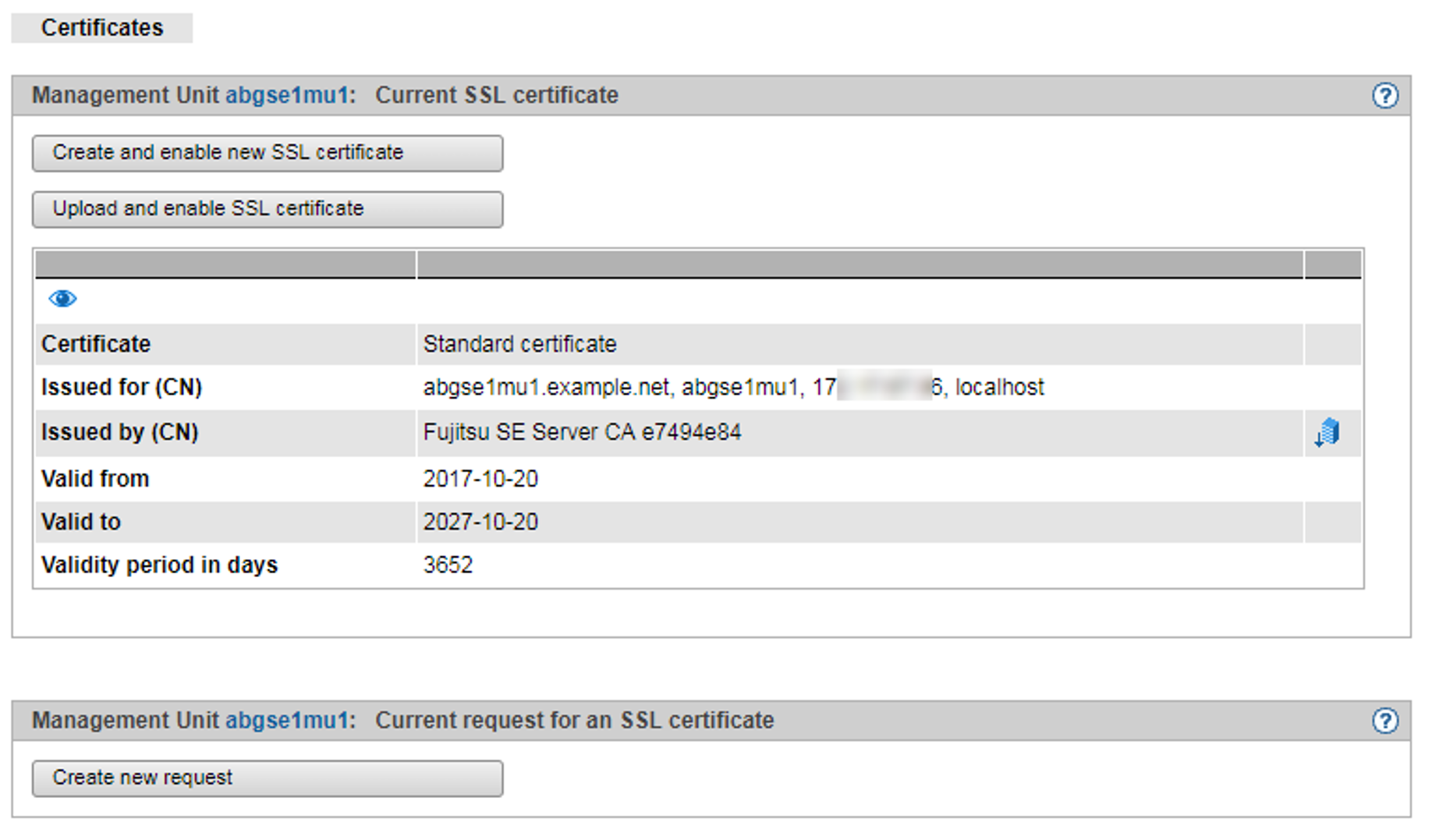1432x840 pixels.
Task: Click the Issued for (CN) row label
Action: [122, 388]
